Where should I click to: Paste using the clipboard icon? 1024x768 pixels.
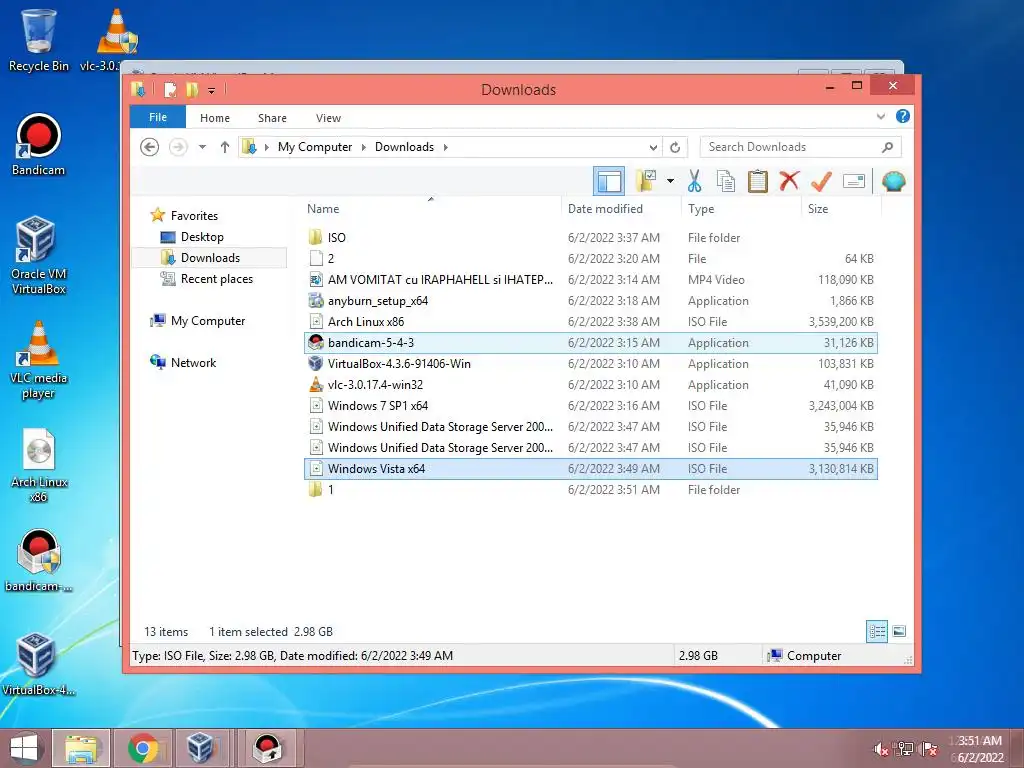[758, 181]
